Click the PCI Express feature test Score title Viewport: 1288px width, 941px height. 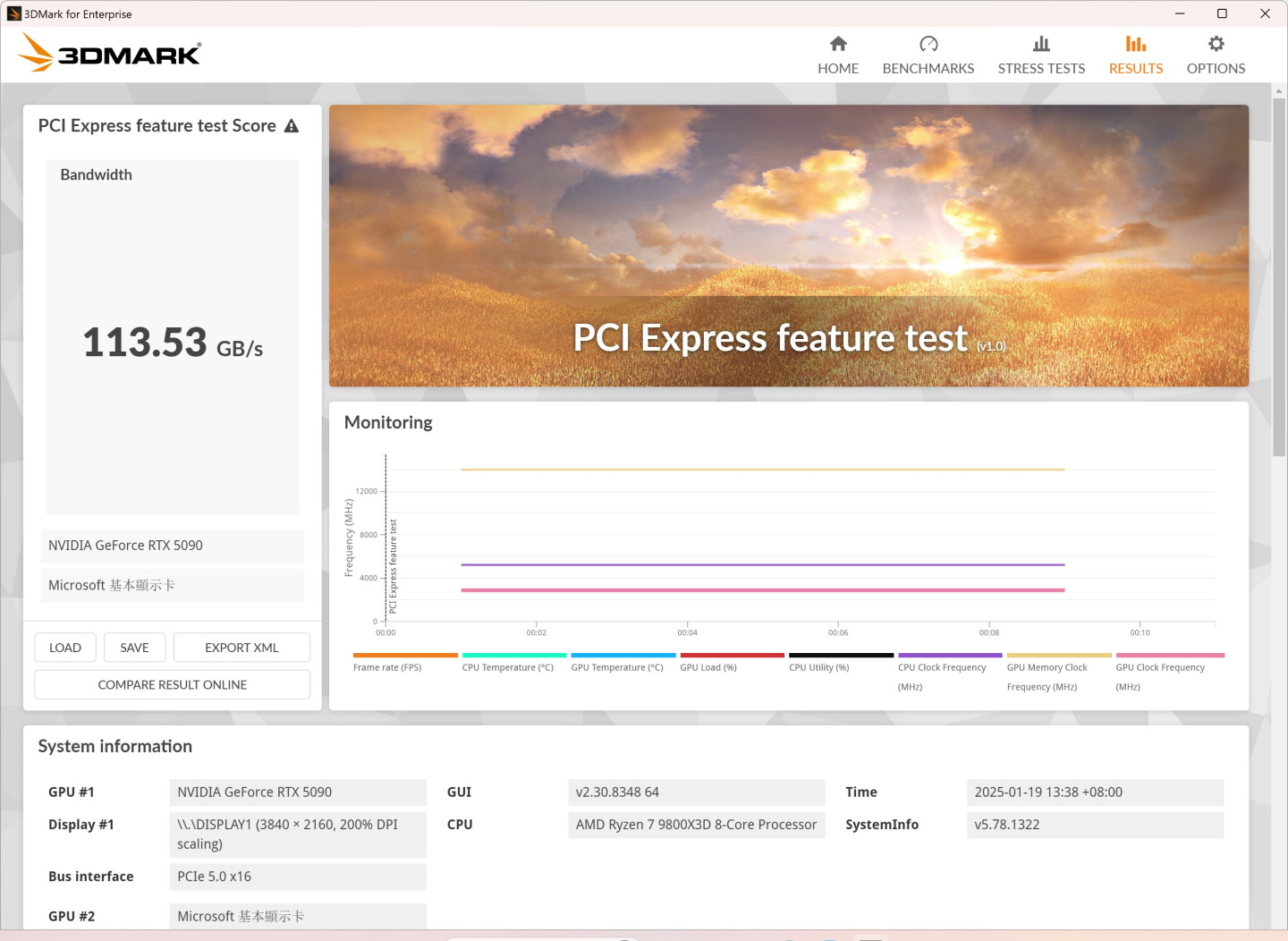point(157,126)
